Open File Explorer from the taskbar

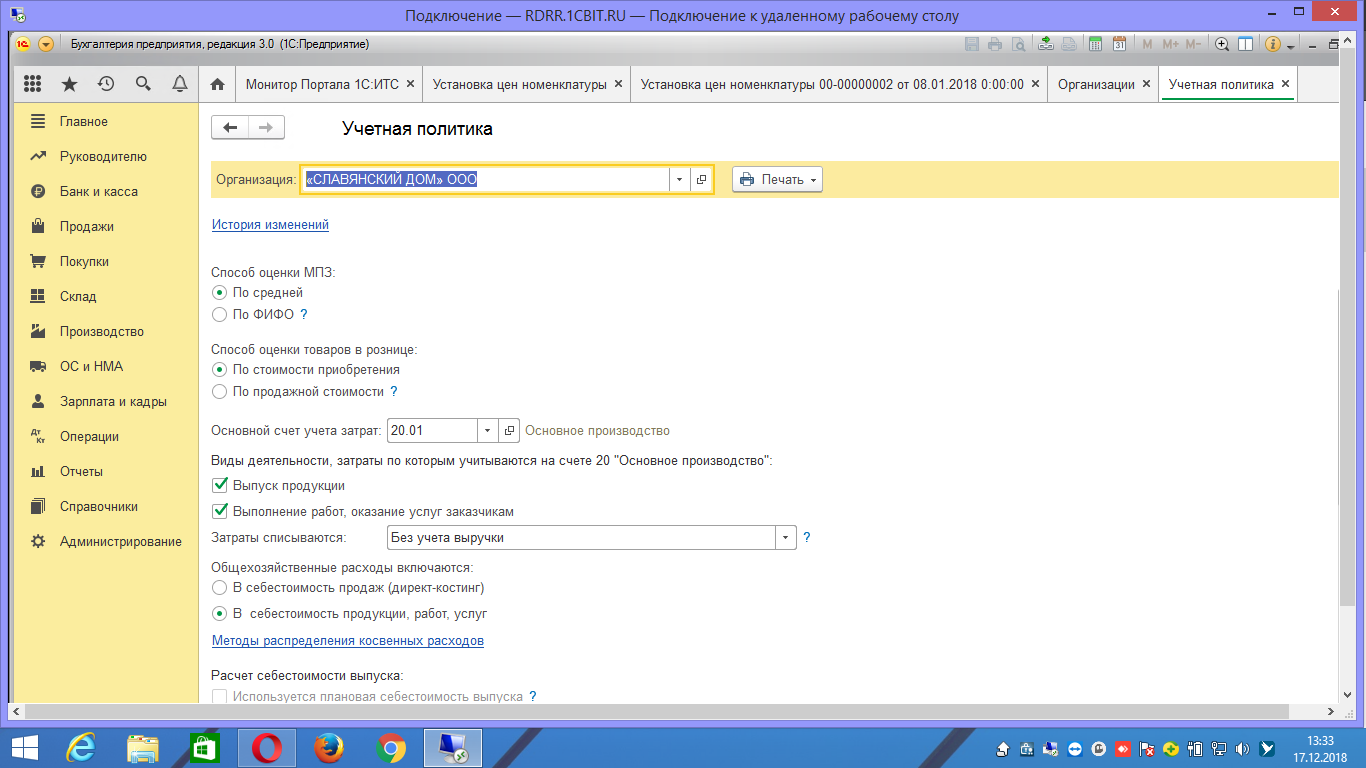click(x=142, y=747)
